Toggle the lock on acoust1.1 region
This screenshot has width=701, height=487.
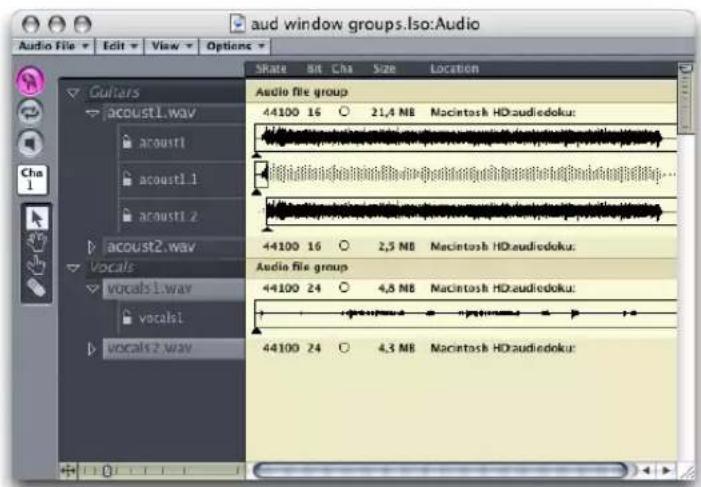tap(127, 179)
